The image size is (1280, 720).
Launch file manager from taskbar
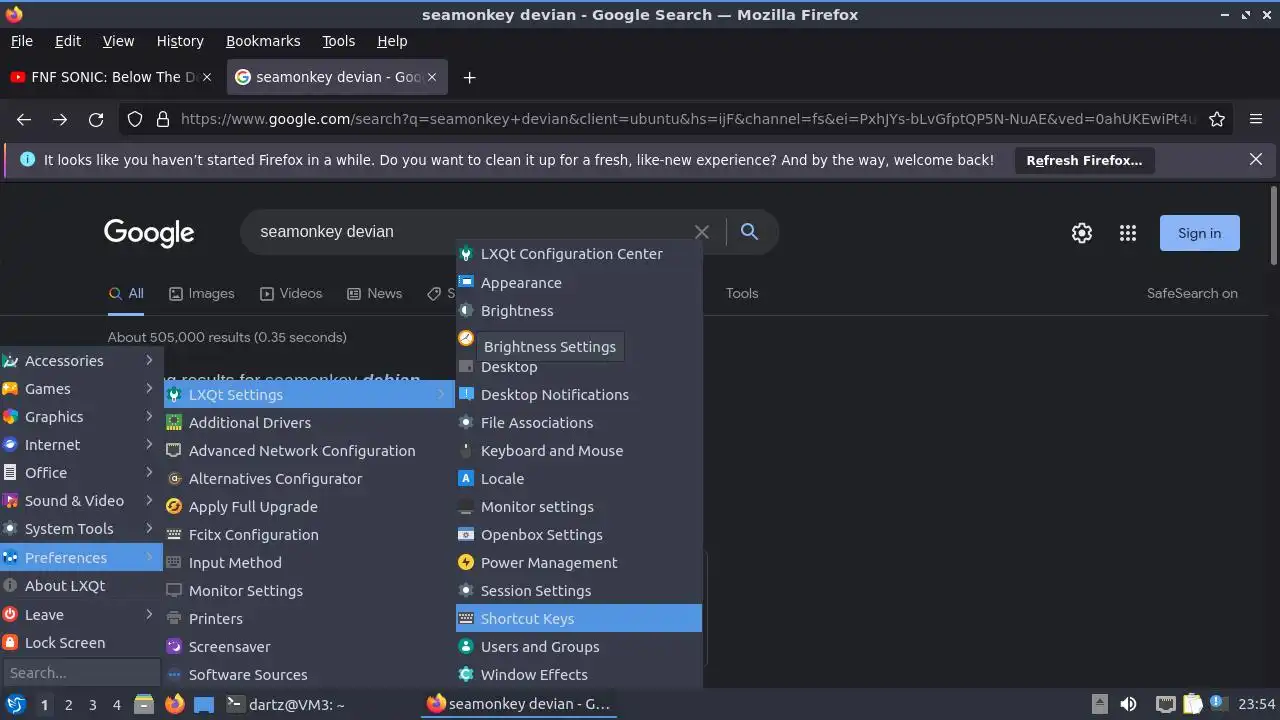[x=144, y=704]
